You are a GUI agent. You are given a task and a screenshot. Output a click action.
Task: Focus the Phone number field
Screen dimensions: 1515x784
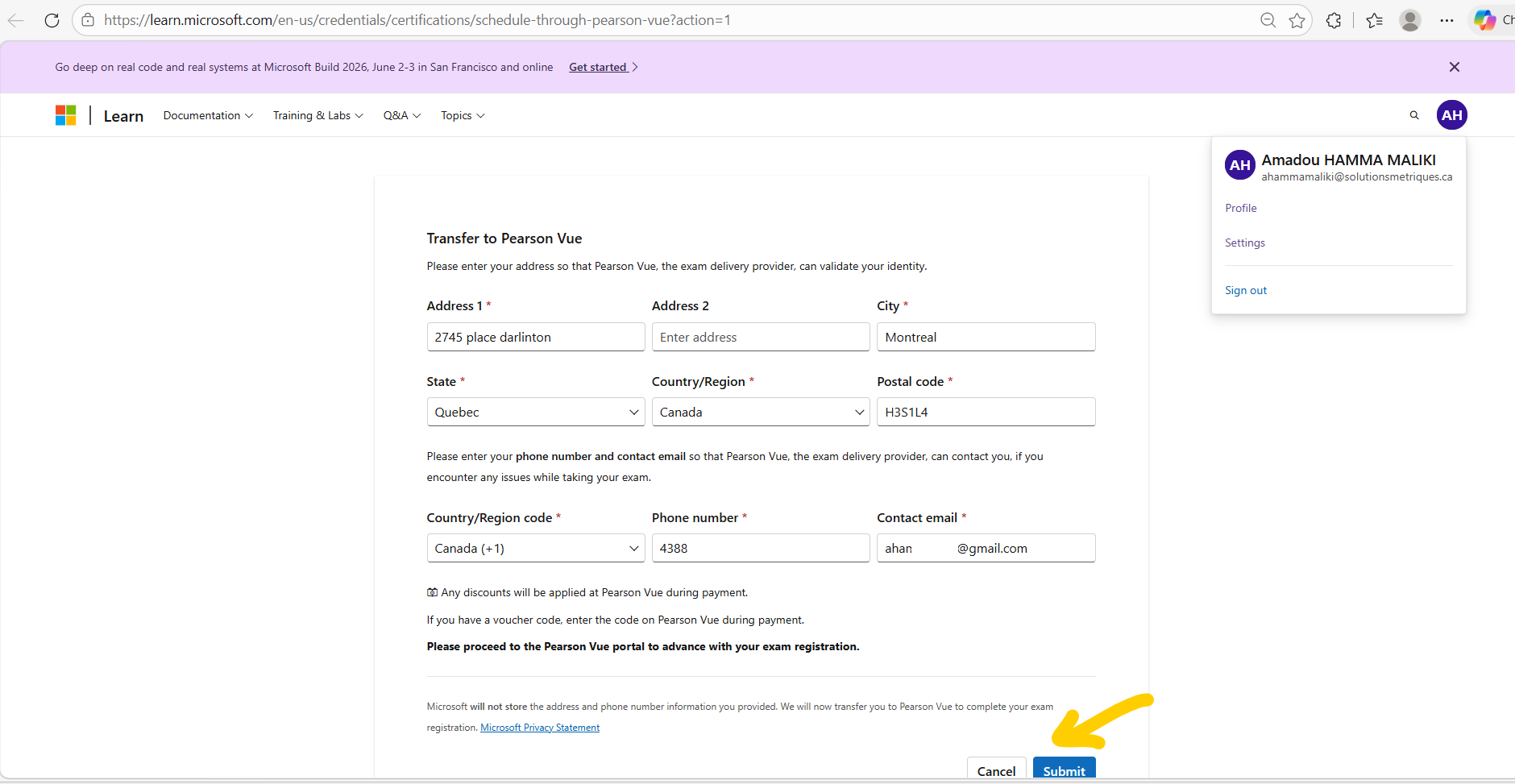761,548
